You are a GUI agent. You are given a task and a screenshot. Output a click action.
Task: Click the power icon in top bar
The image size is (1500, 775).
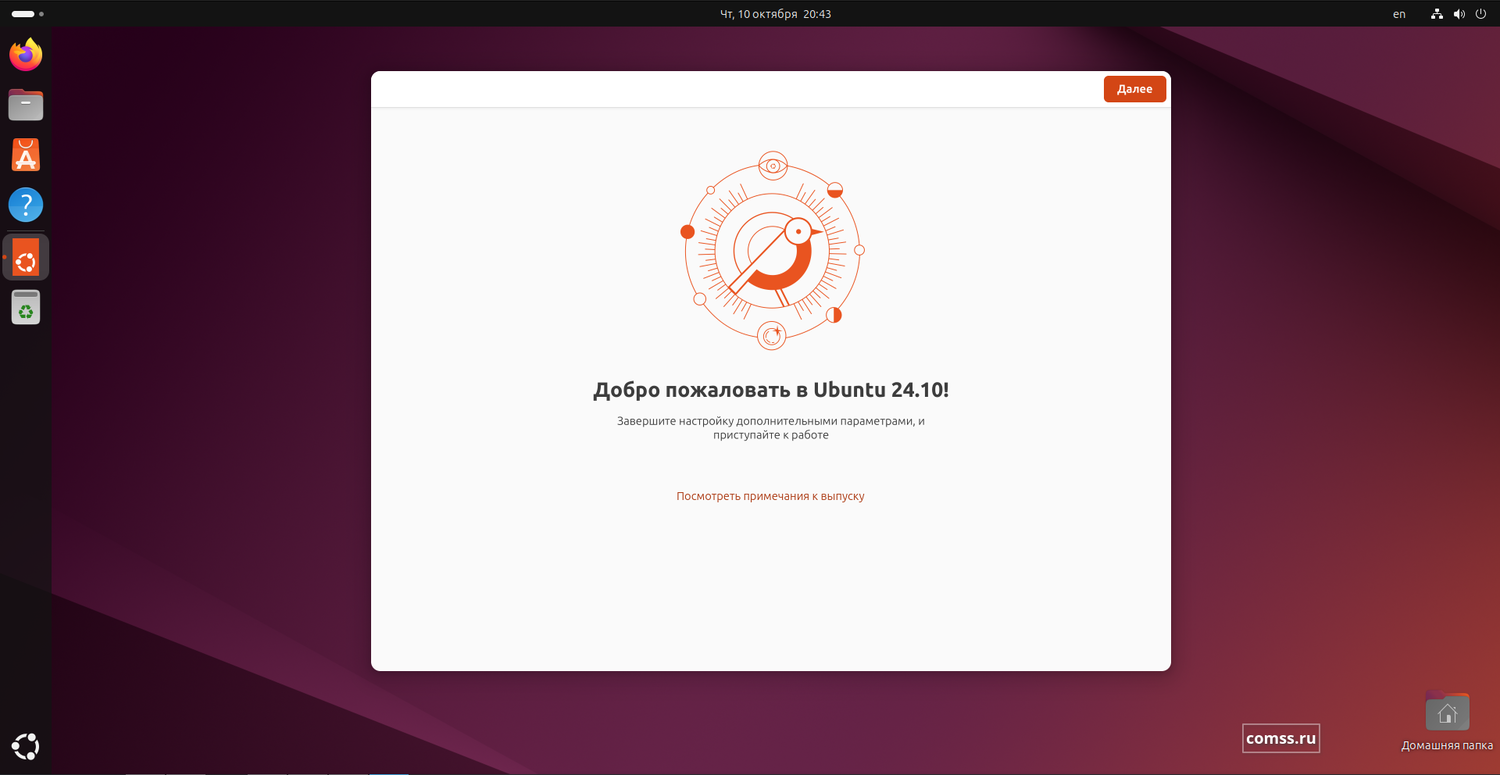pyautogui.click(x=1481, y=14)
